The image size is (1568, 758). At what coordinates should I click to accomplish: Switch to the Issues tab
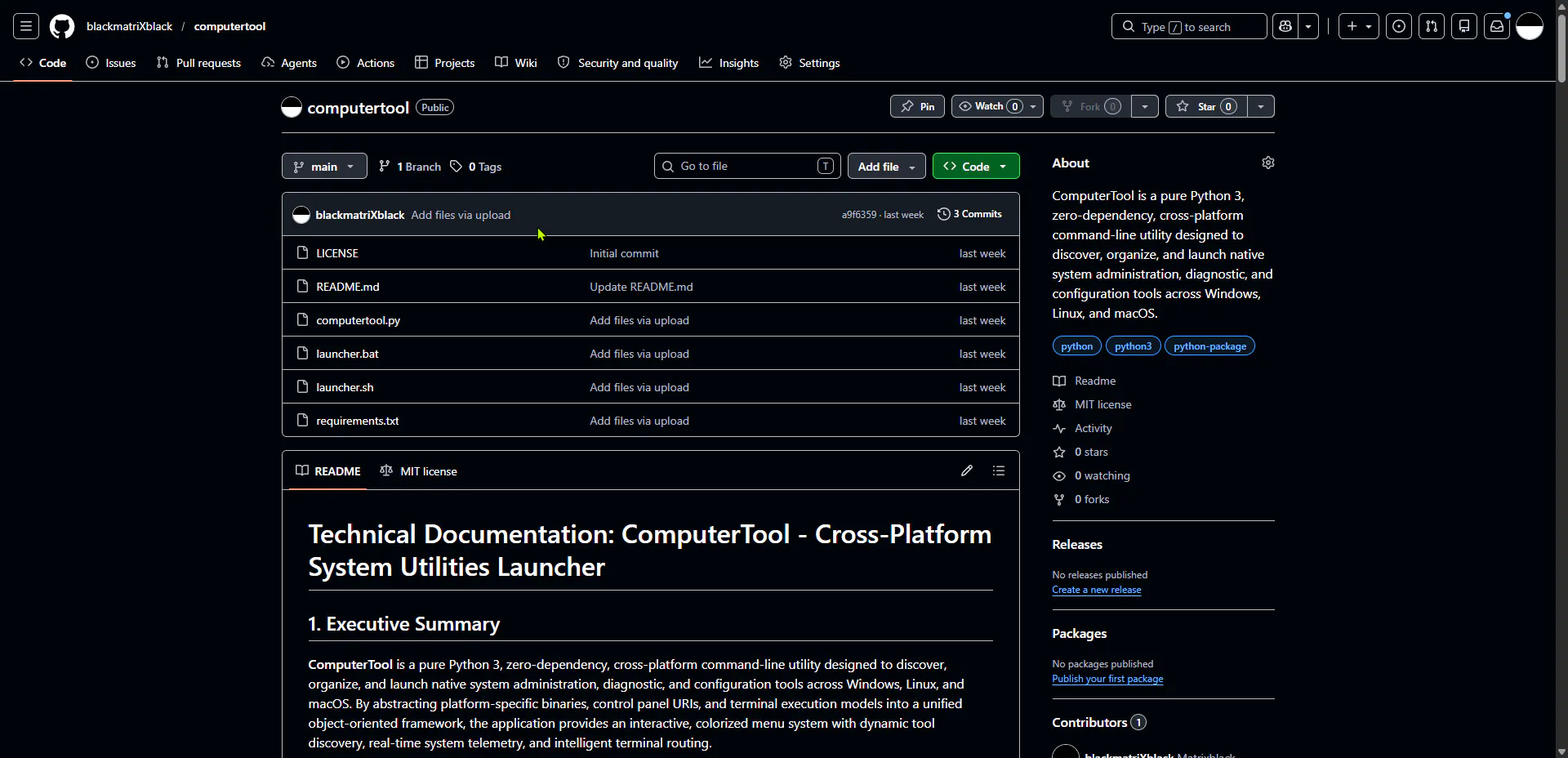point(111,63)
